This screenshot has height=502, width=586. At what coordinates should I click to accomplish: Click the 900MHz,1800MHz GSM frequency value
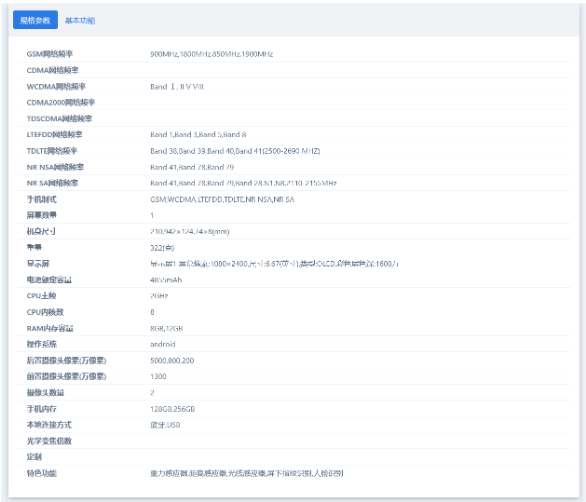click(212, 54)
